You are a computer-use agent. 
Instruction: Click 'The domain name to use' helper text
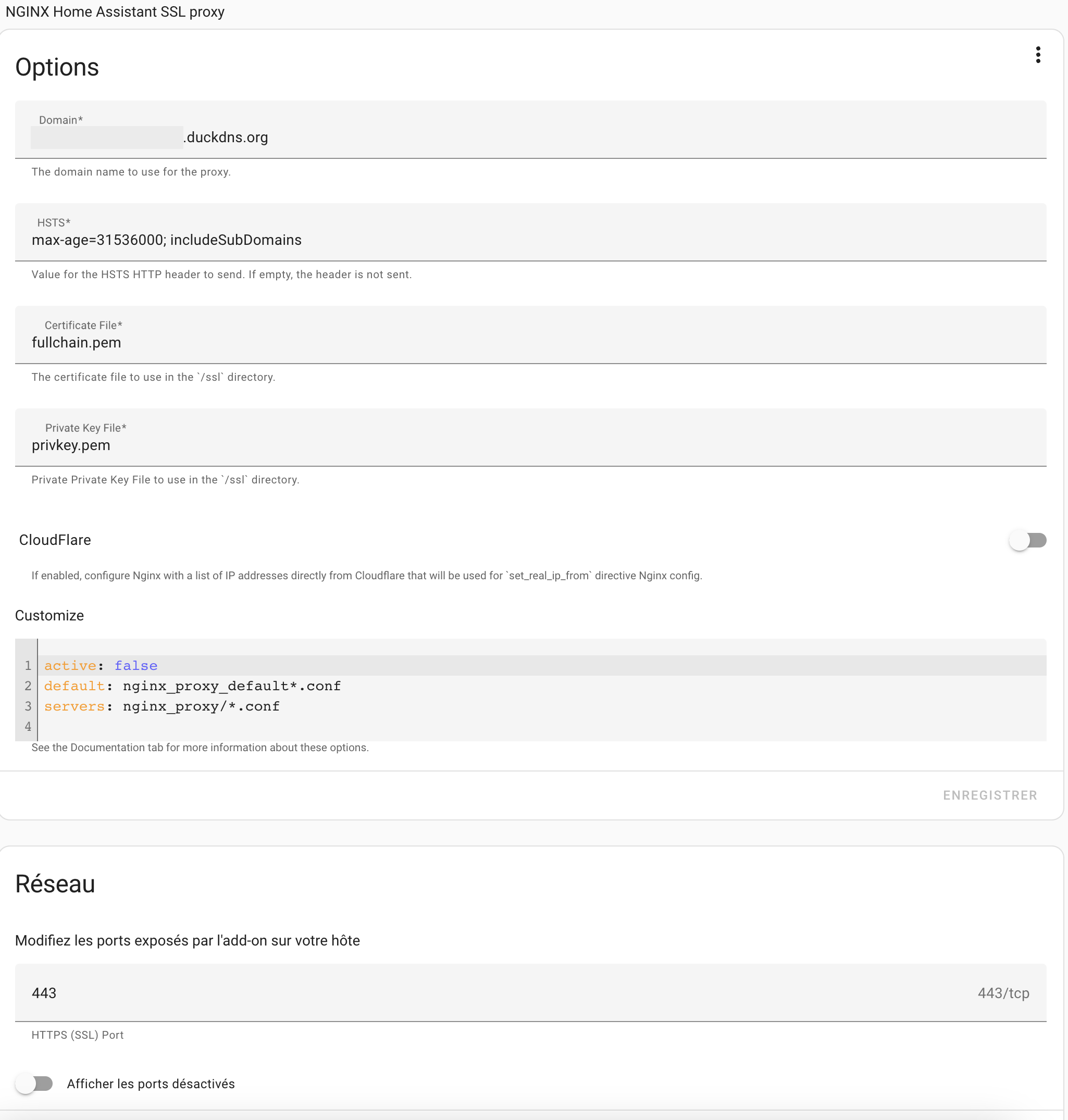pos(131,172)
